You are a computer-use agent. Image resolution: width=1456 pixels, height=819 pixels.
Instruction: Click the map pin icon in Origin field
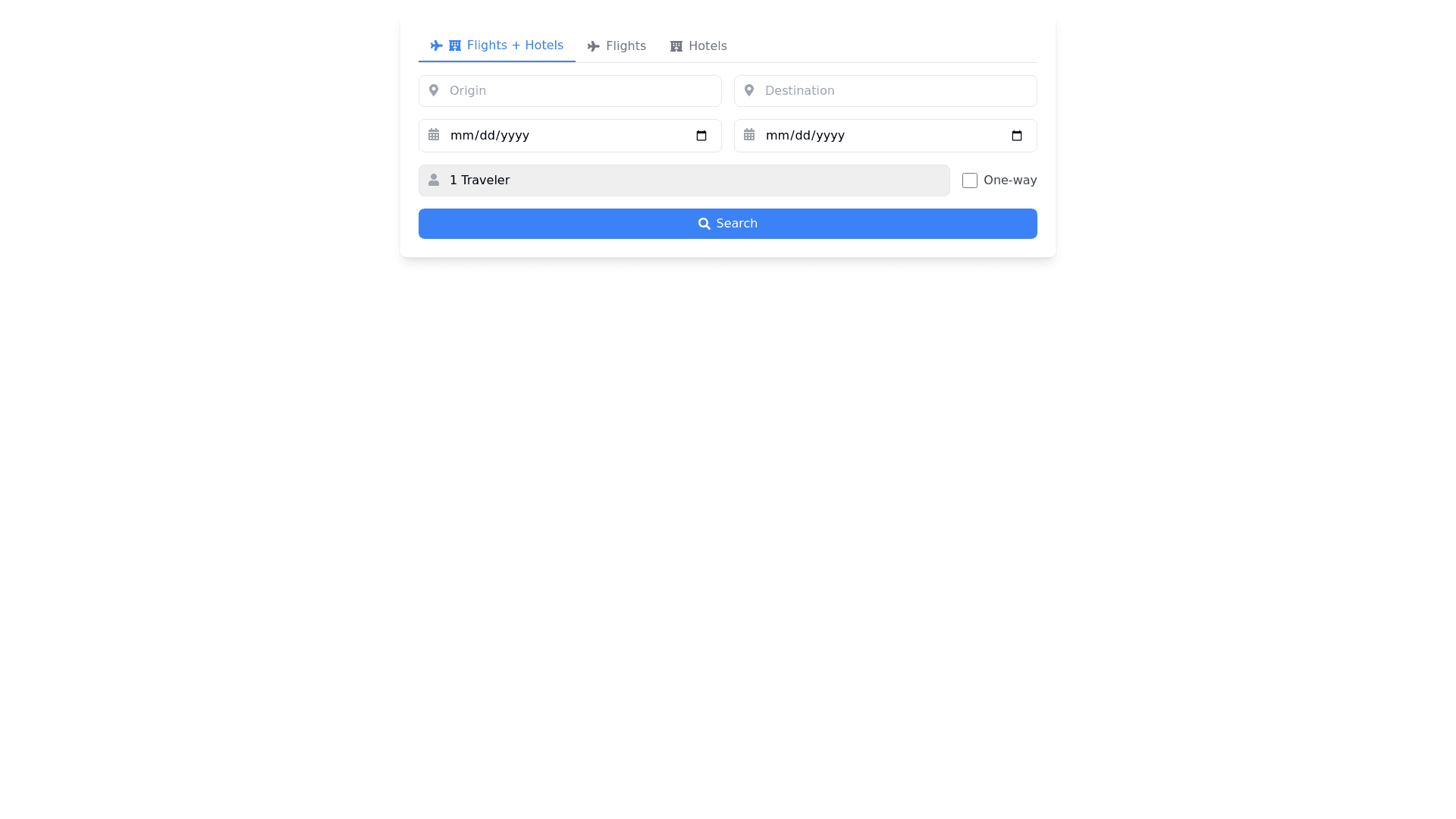[x=434, y=90]
